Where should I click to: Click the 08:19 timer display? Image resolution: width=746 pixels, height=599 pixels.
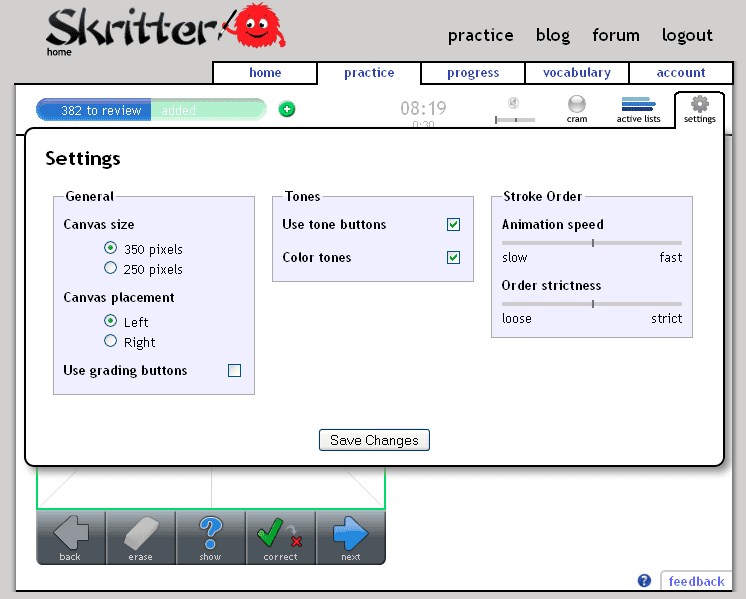coord(423,108)
